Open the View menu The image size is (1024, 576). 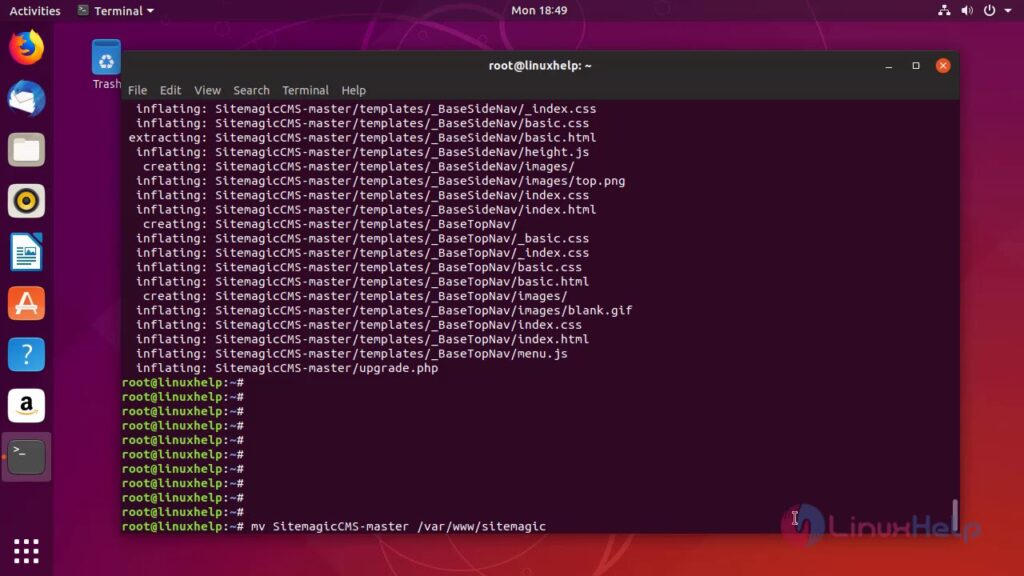pyautogui.click(x=207, y=90)
